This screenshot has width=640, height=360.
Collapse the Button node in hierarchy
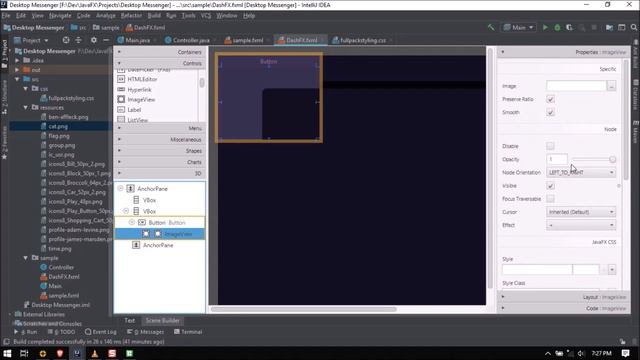[x=131, y=222]
